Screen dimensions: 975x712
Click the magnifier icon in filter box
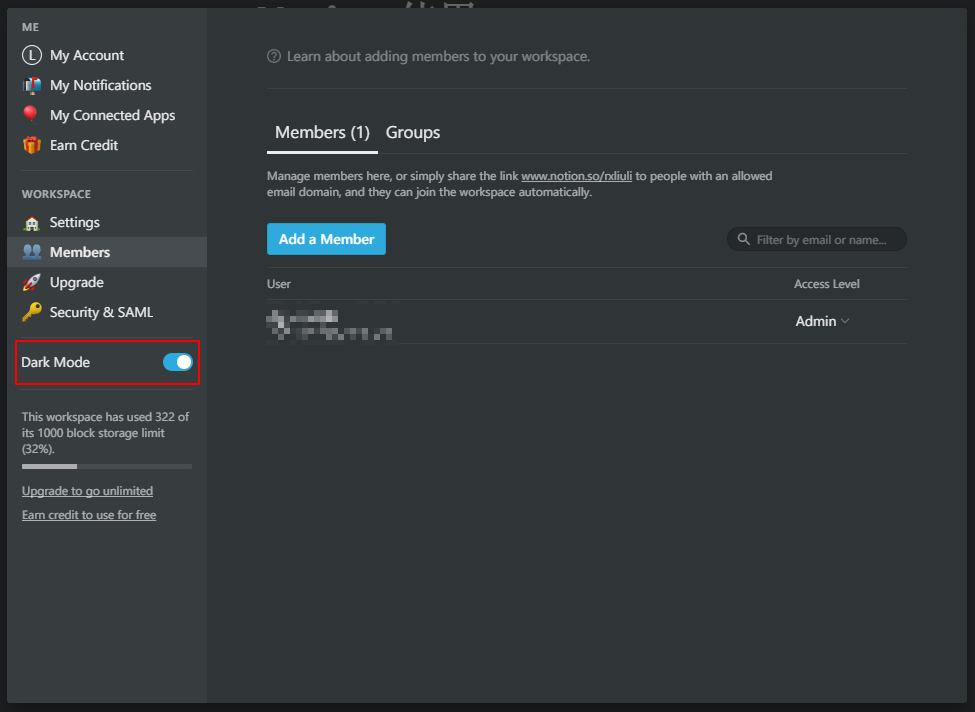[x=743, y=239]
